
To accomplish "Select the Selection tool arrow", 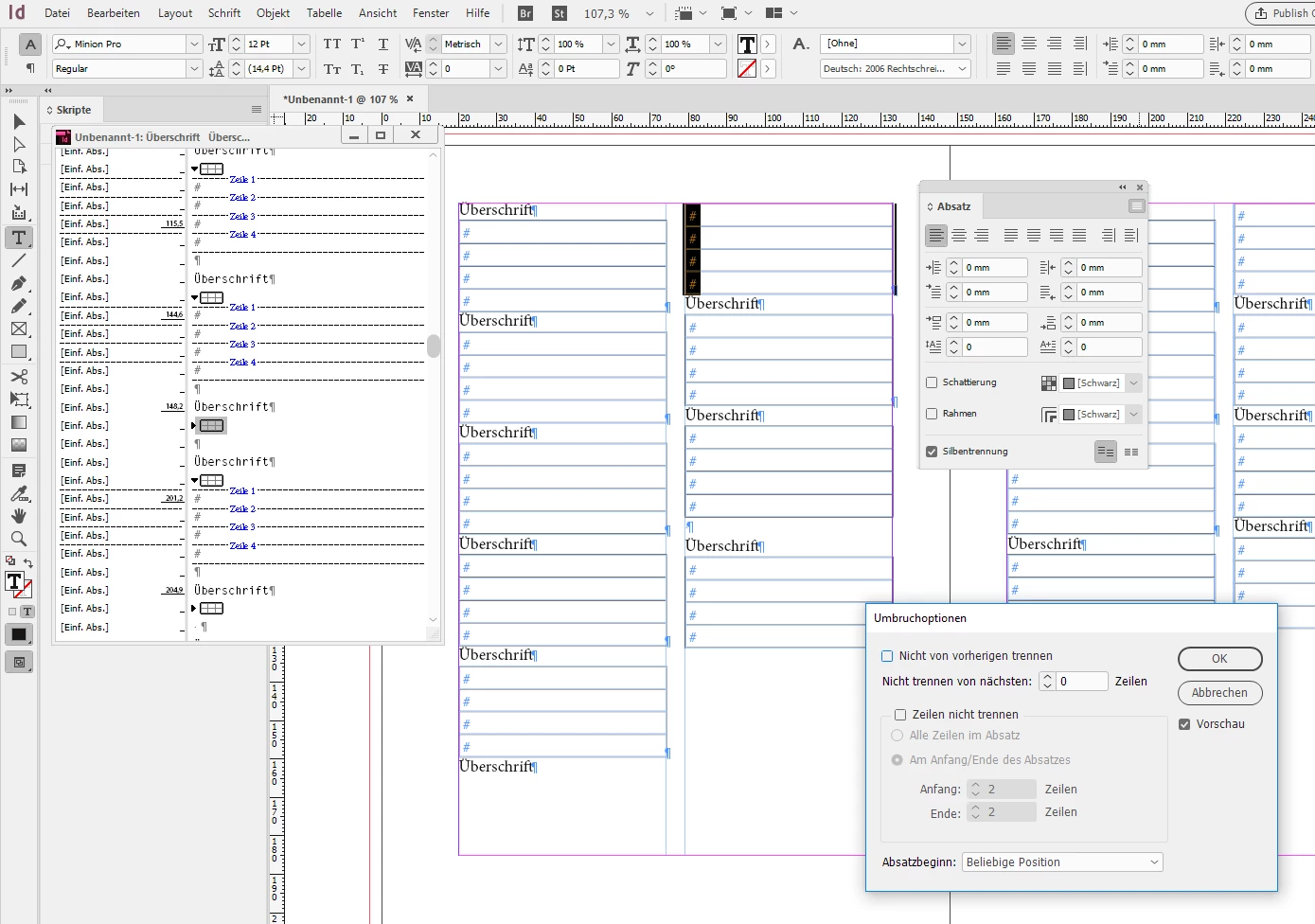I will [x=19, y=121].
